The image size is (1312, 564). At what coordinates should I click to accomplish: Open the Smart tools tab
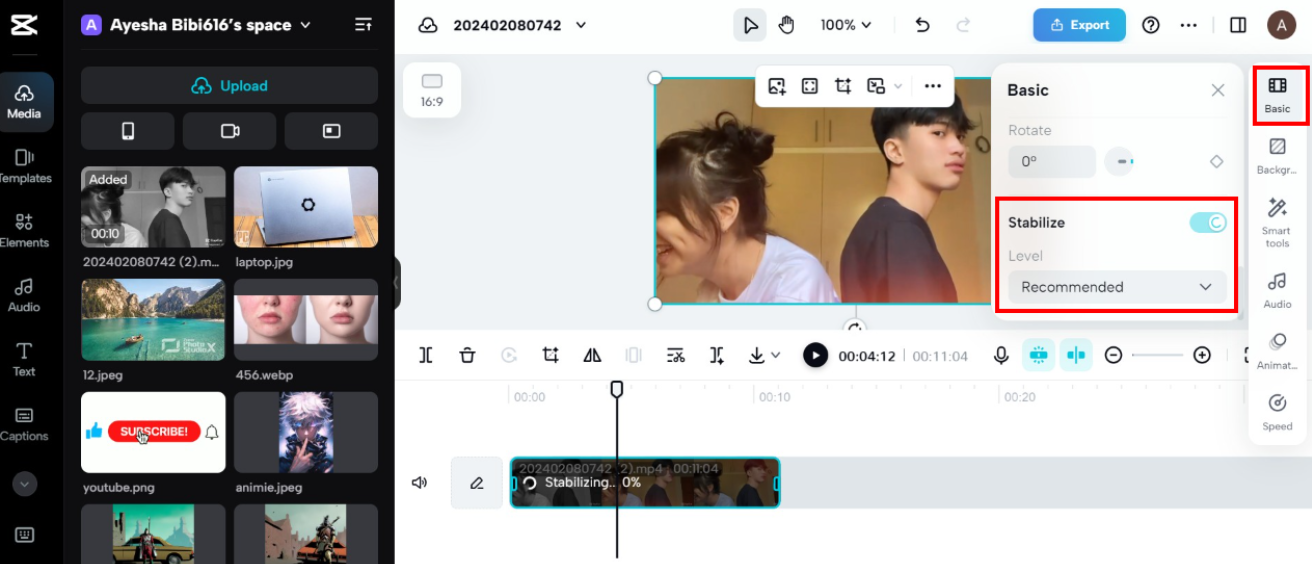(x=1277, y=223)
